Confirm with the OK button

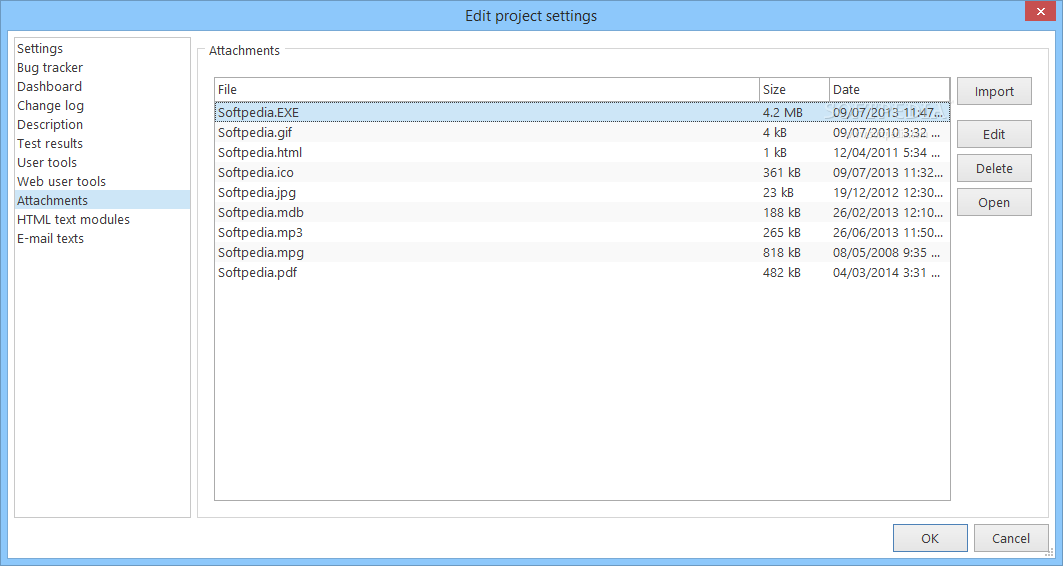tap(930, 538)
